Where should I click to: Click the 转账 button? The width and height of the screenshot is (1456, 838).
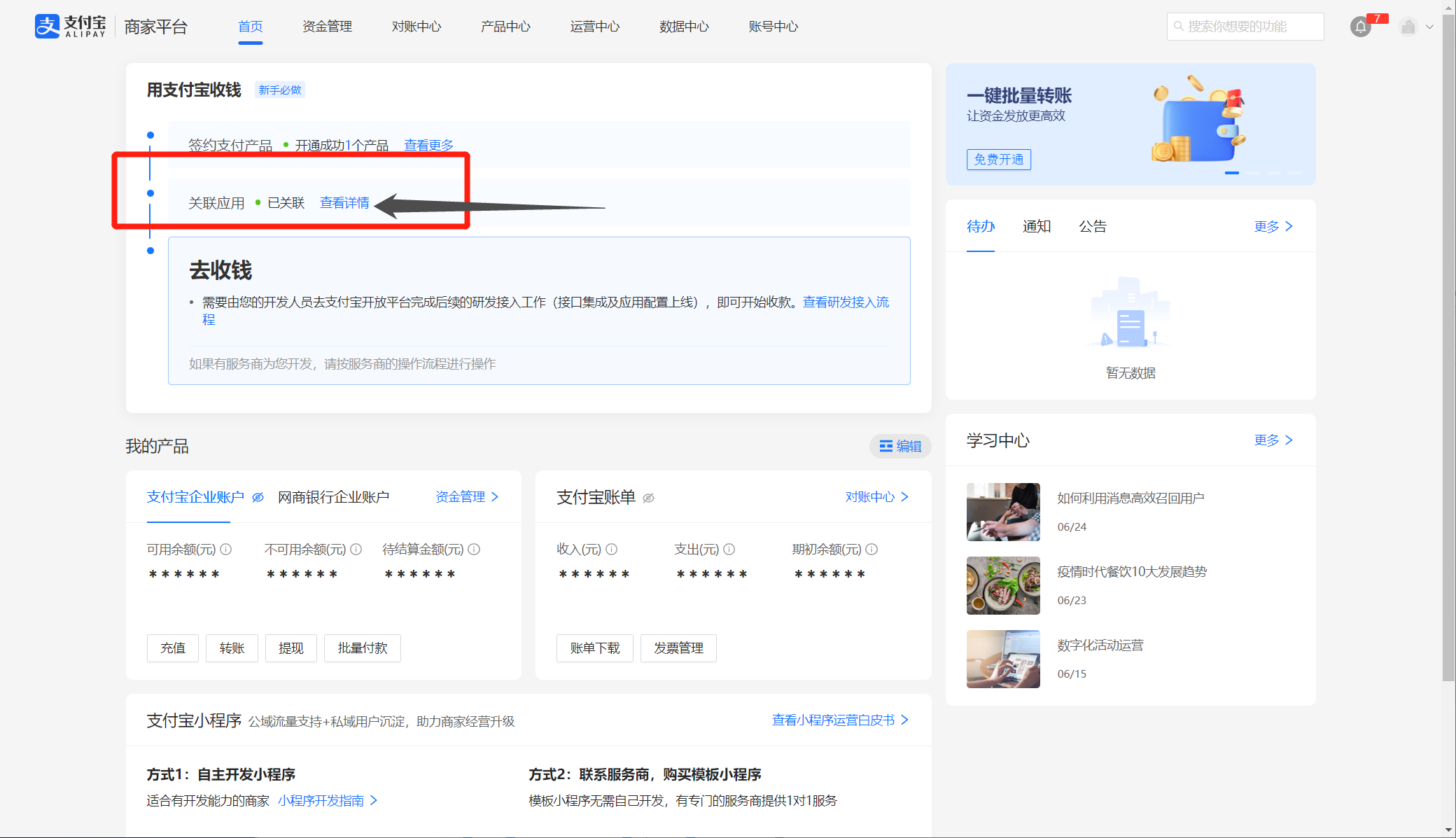point(232,648)
